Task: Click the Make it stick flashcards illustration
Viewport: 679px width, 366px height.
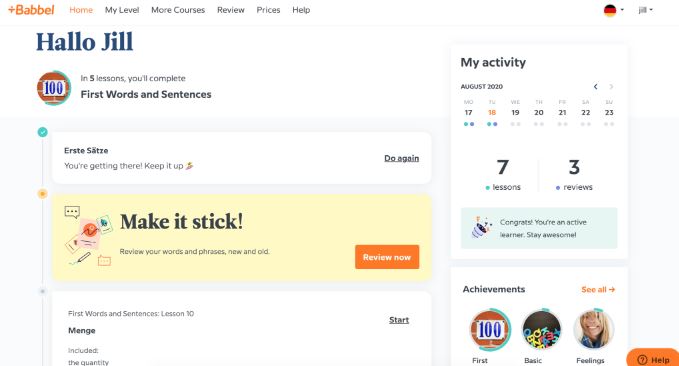Action: (89, 236)
